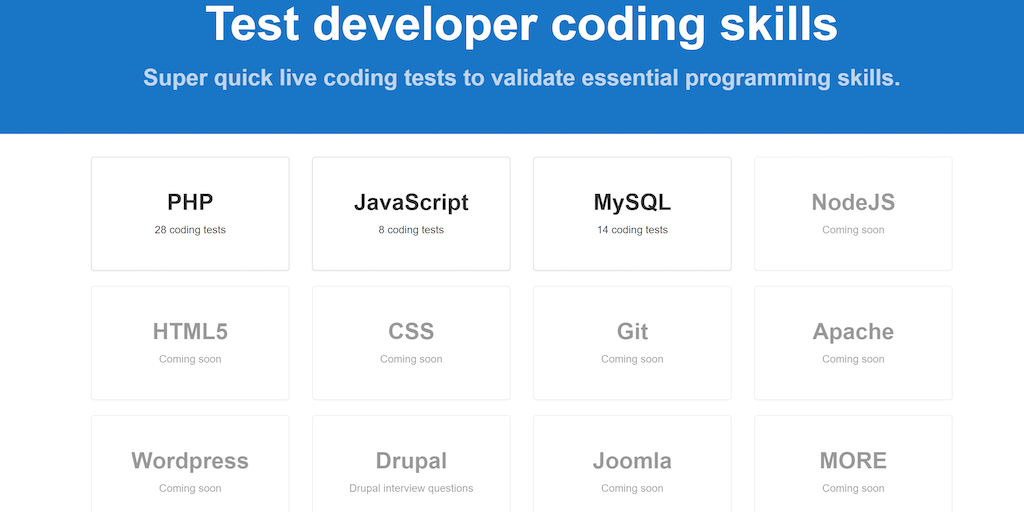This screenshot has width=1024, height=512.
Task: Open the Git card
Action: tap(632, 342)
